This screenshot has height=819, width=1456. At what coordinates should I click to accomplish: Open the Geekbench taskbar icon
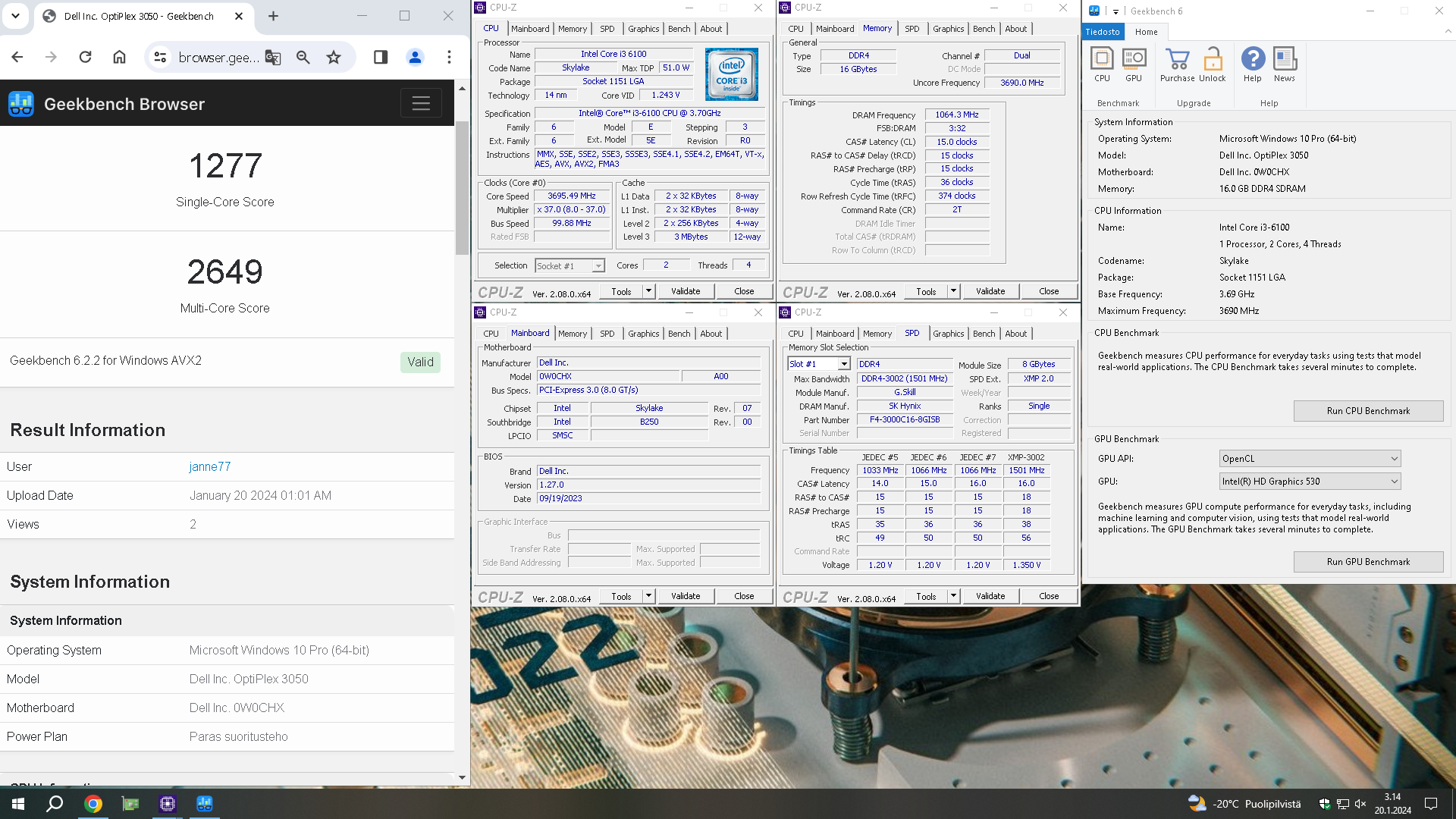click(205, 804)
